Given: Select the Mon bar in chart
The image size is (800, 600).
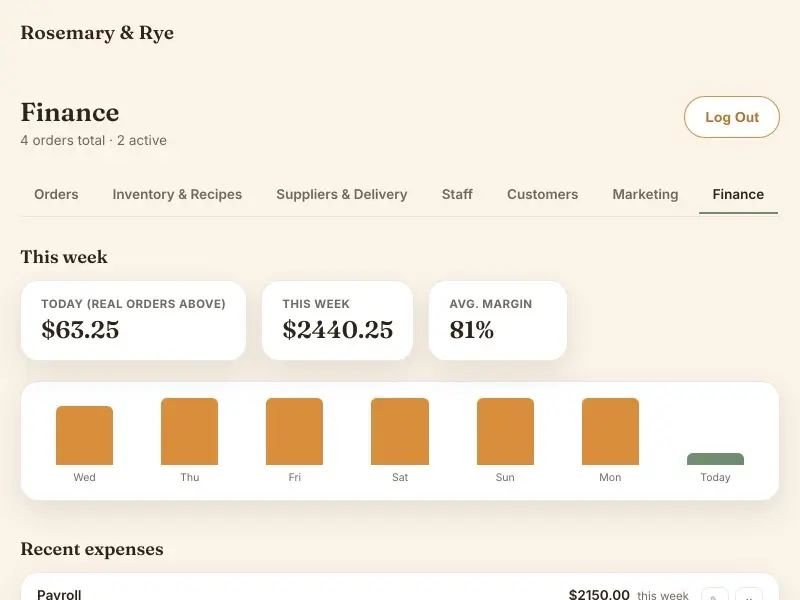Looking at the screenshot, I should pyautogui.click(x=610, y=432).
